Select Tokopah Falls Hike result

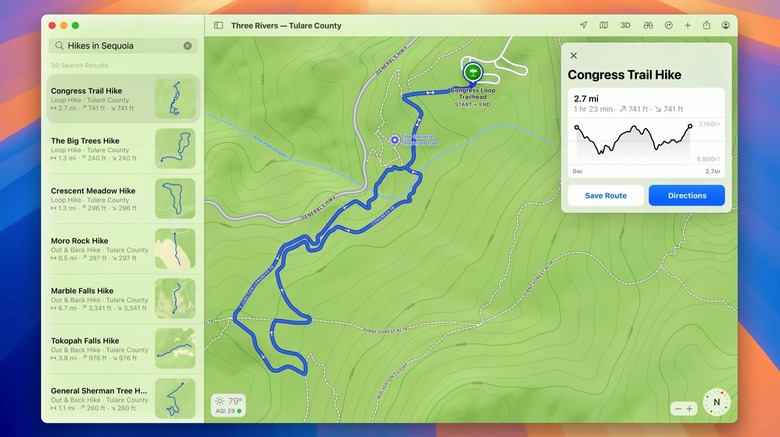pyautogui.click(x=123, y=349)
